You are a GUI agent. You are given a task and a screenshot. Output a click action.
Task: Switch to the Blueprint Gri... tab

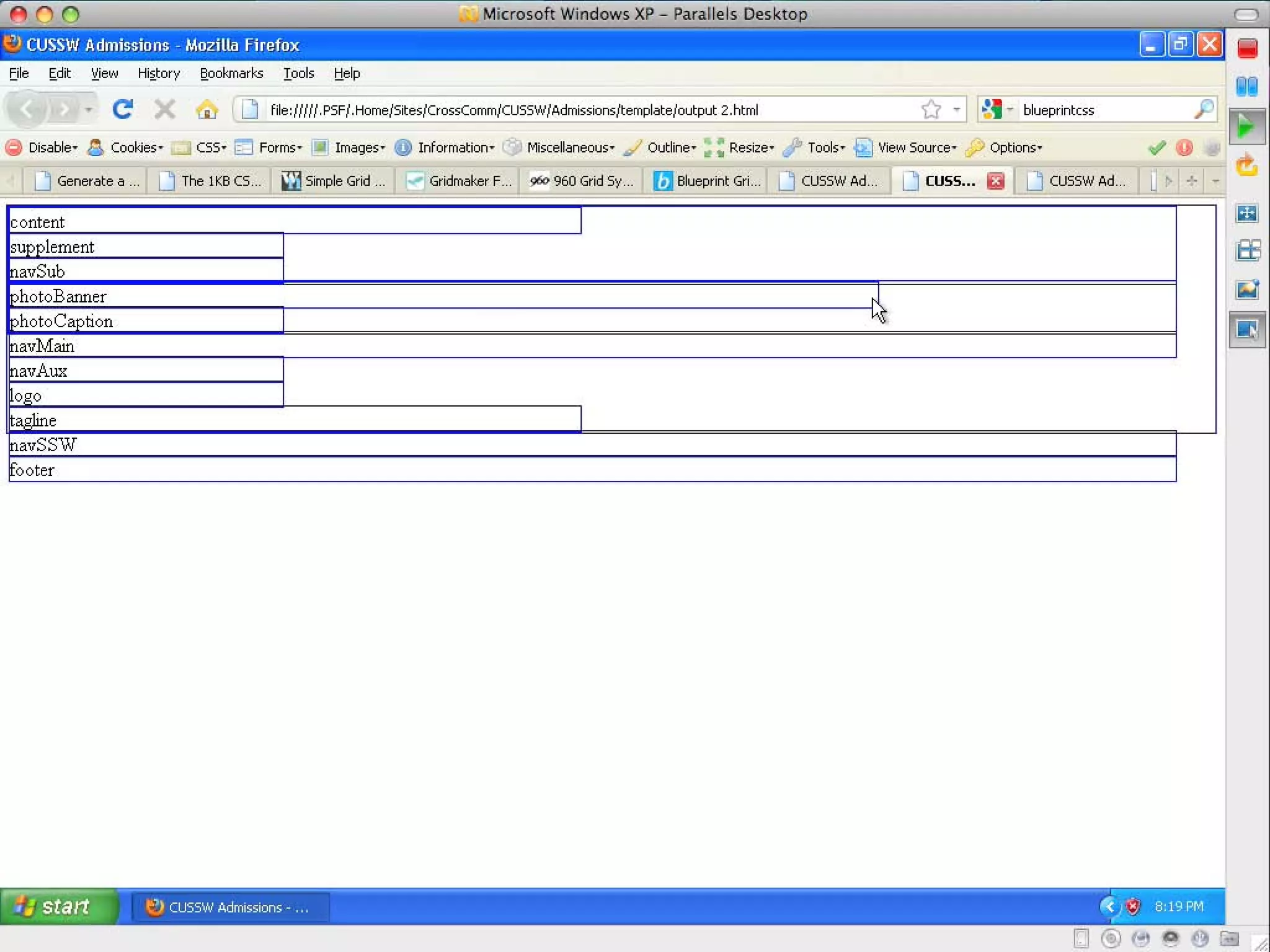(x=707, y=181)
